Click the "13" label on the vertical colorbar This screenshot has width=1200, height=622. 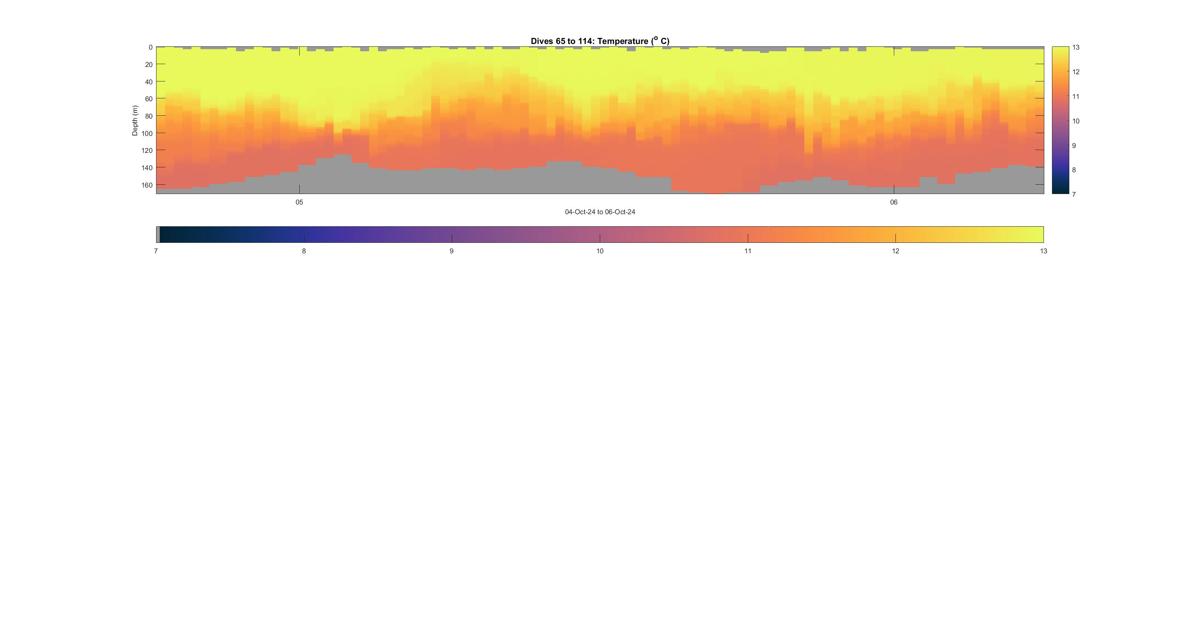point(1076,47)
